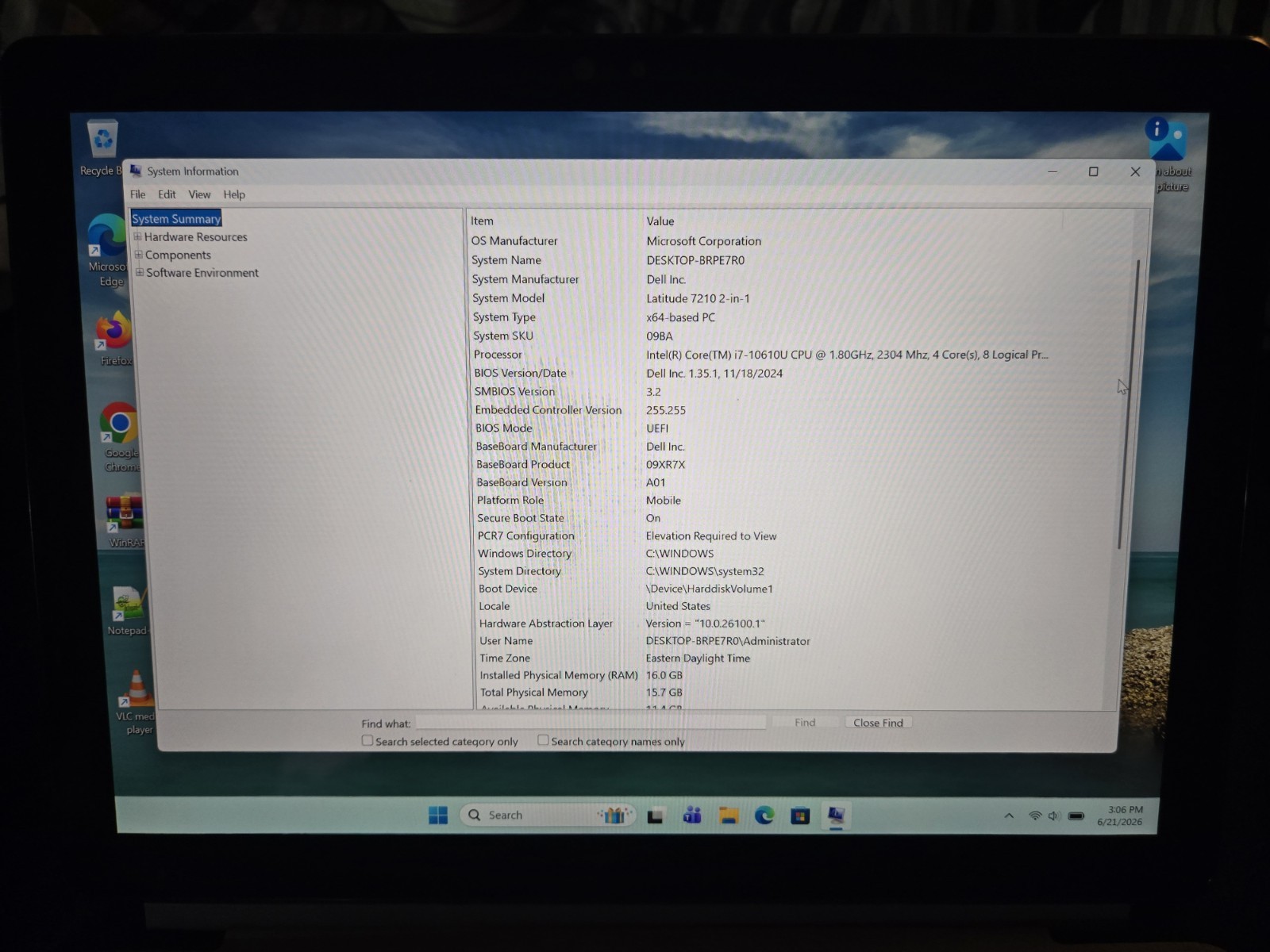1270x952 pixels.
Task: Open the clock showing 3:06 PM
Action: click(x=1120, y=816)
